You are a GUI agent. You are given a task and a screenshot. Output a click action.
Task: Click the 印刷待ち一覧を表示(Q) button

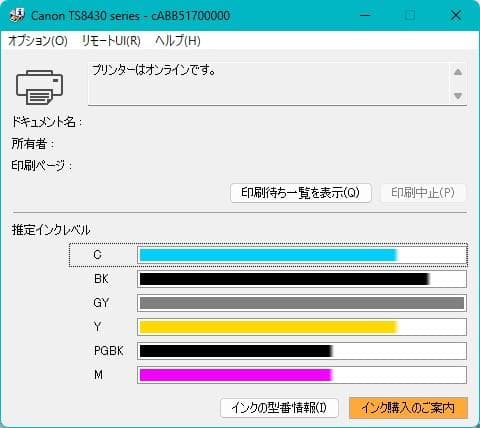click(x=301, y=193)
